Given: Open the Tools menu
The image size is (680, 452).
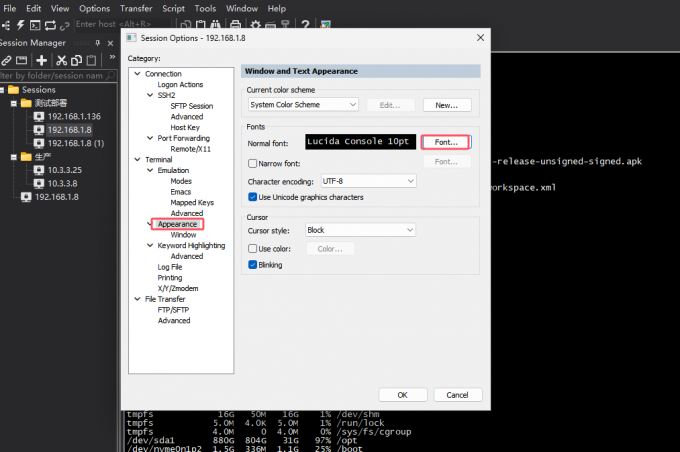Looking at the screenshot, I should tap(205, 8).
